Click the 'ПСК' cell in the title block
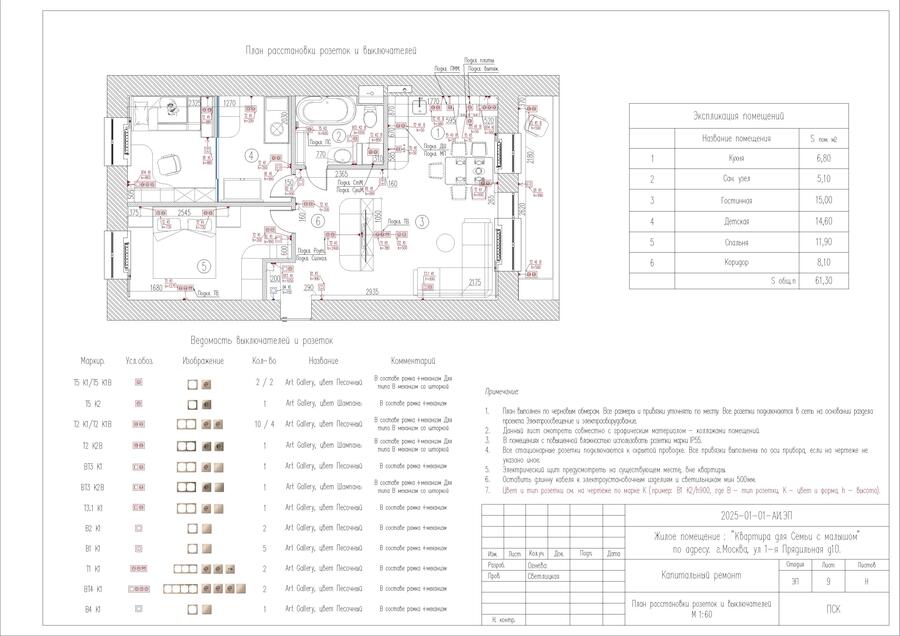The height and width of the screenshot is (636, 900). point(833,609)
